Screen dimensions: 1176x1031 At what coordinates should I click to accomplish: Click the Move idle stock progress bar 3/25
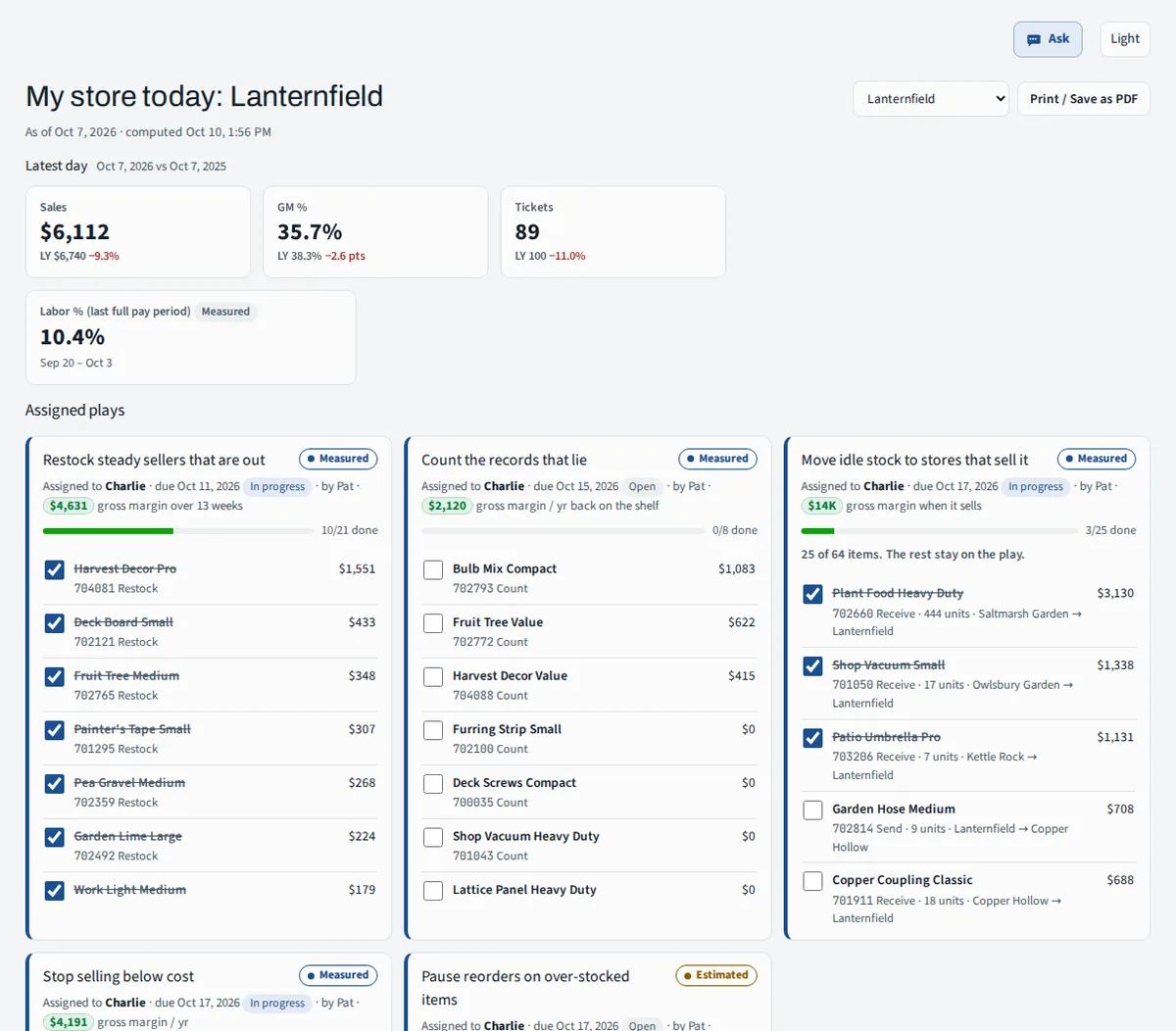[x=939, y=531]
